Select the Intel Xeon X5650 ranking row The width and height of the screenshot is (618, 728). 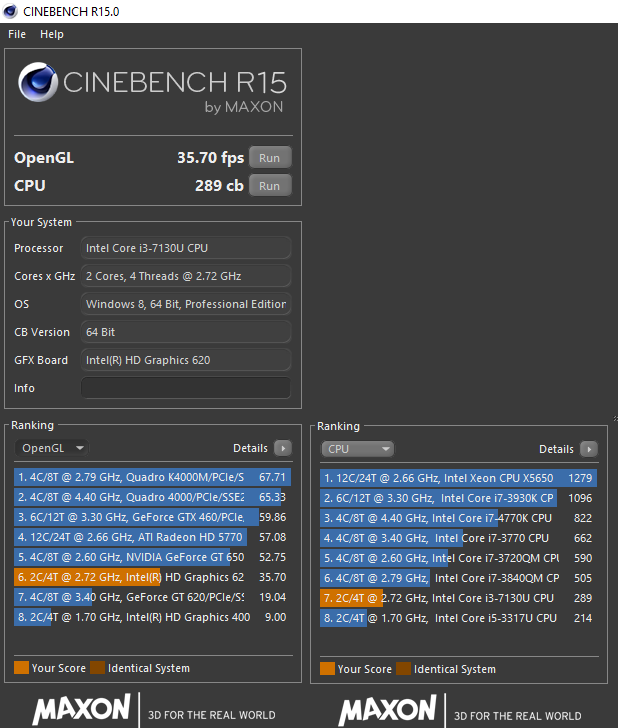[458, 478]
